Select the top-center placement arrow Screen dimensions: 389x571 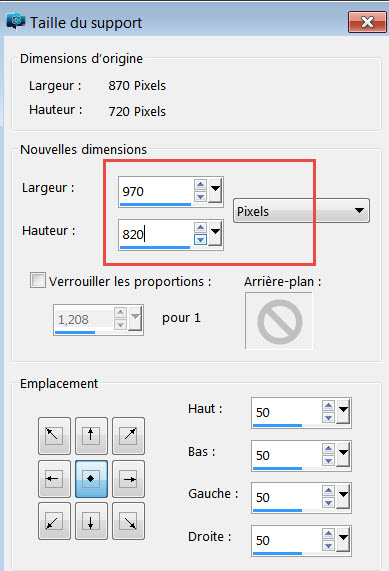click(x=91, y=436)
